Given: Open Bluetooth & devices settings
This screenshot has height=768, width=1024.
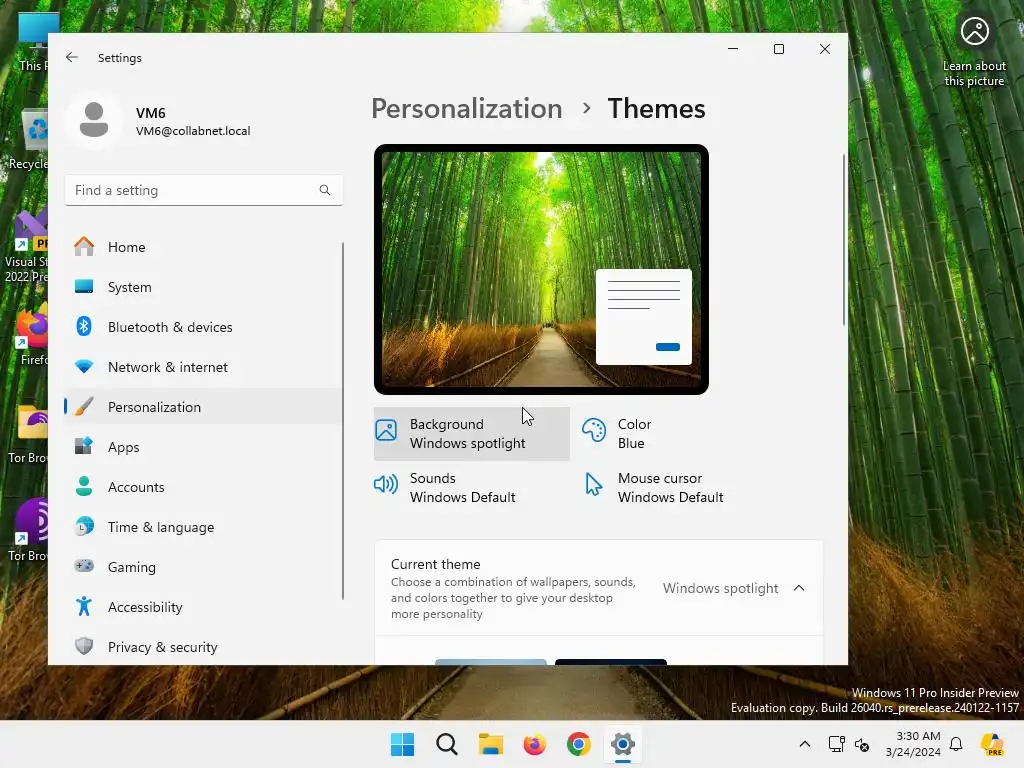Looking at the screenshot, I should coord(204,327).
